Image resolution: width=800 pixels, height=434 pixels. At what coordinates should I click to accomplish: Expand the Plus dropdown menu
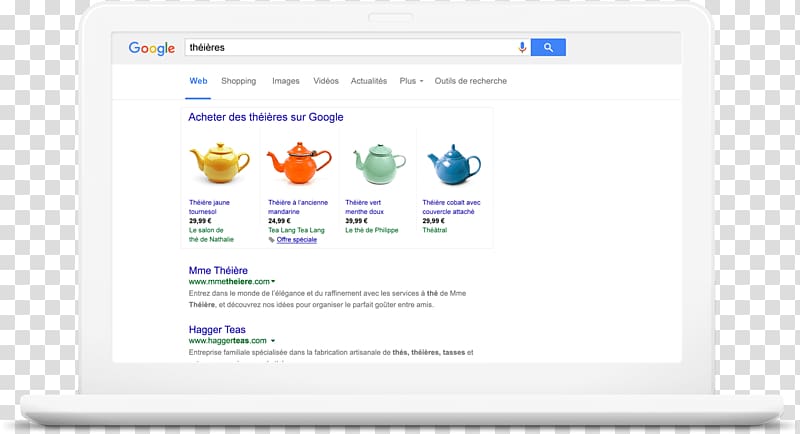tap(411, 81)
